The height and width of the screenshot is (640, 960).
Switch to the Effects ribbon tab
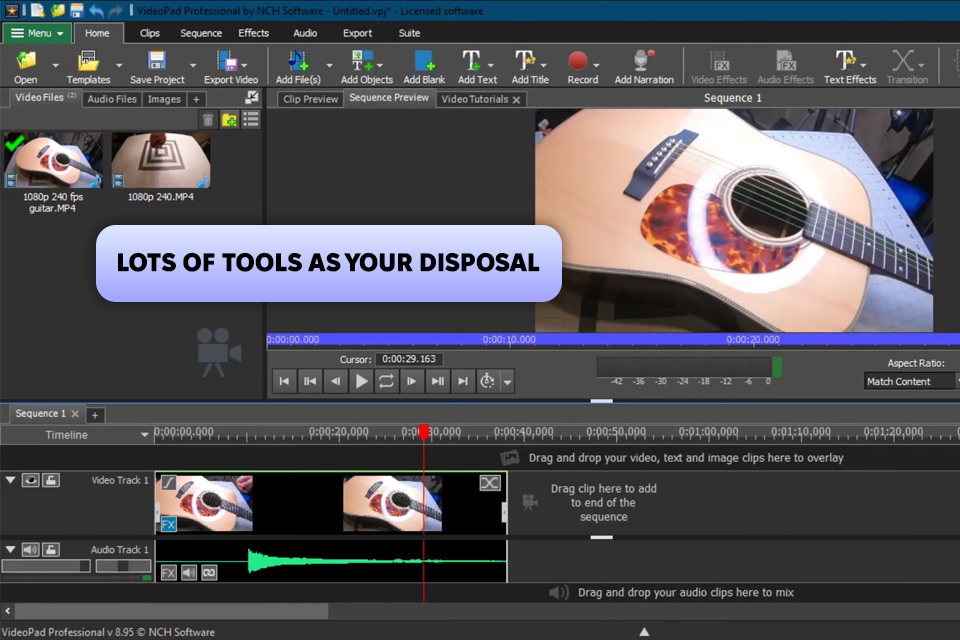tap(253, 33)
